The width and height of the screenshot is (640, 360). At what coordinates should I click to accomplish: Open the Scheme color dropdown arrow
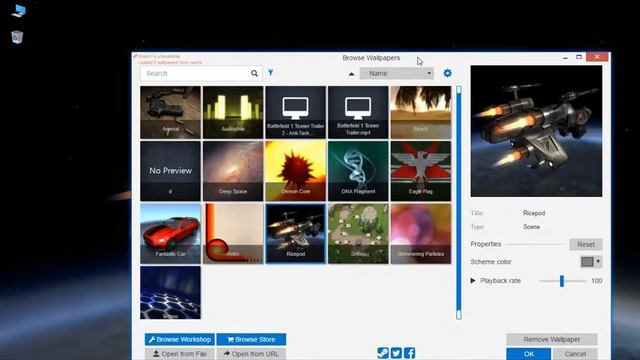[598, 262]
